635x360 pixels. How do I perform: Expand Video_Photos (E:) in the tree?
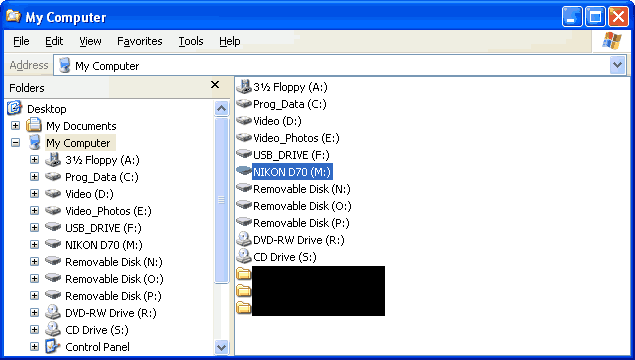click(x=34, y=211)
